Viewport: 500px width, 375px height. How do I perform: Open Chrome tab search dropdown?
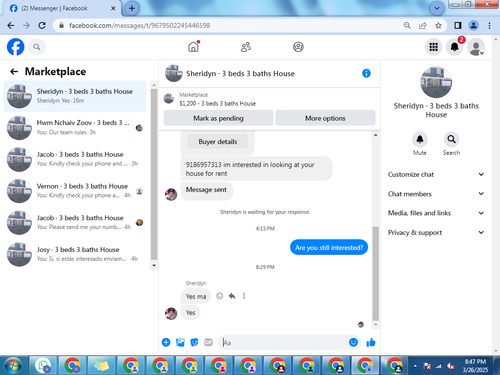point(437,8)
